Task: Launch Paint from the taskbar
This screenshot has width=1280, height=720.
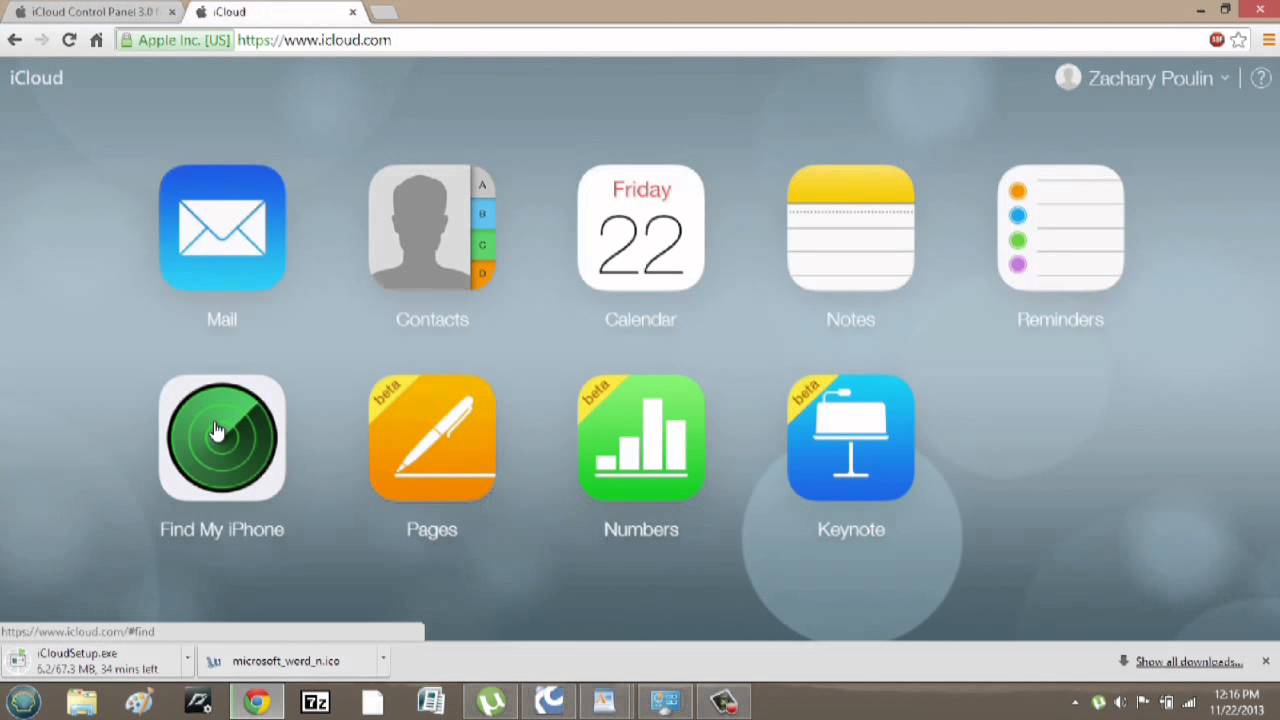Action: pyautogui.click(x=140, y=702)
